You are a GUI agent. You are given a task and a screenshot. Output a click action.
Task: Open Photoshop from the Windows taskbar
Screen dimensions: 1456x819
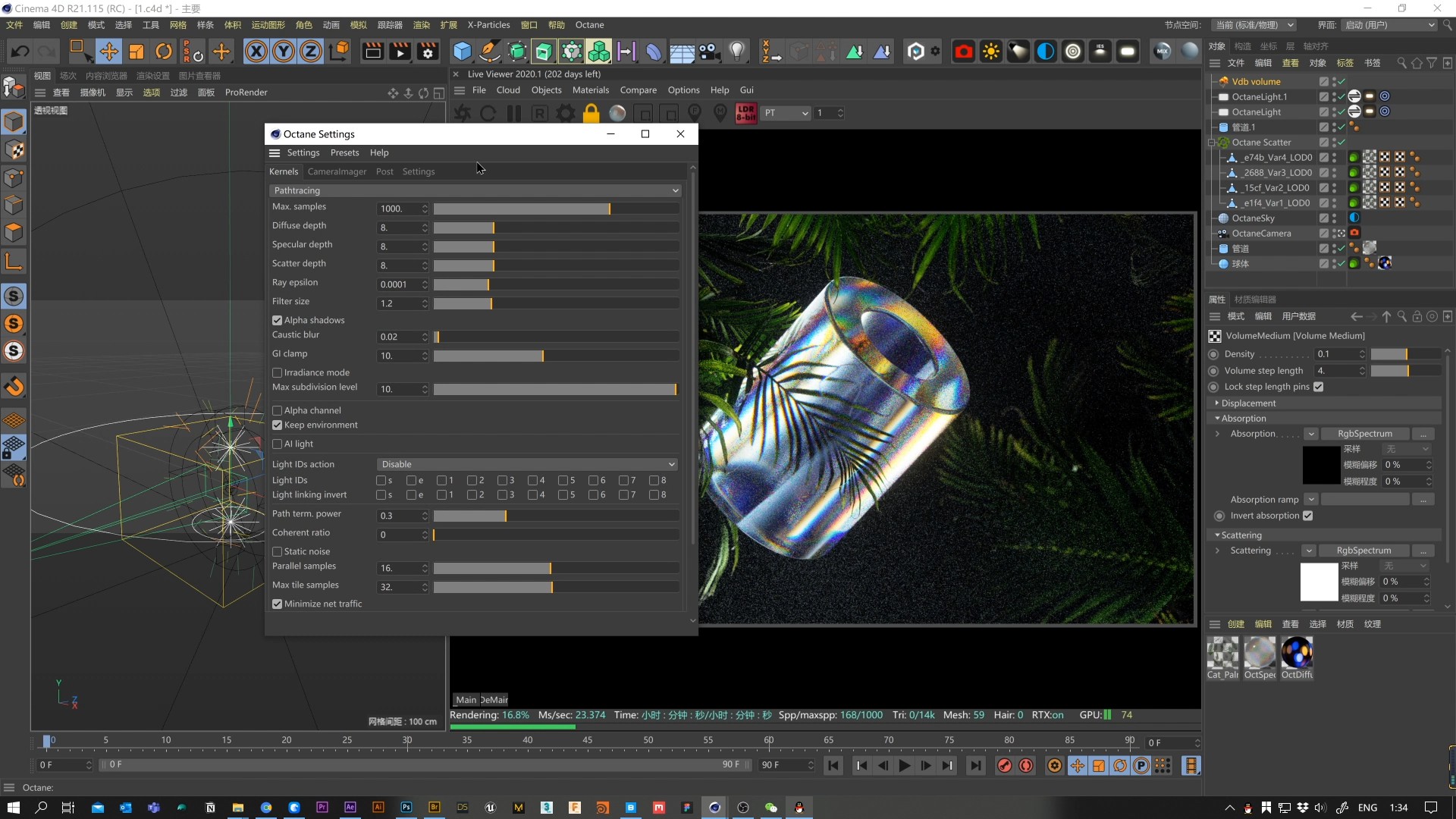point(406,808)
